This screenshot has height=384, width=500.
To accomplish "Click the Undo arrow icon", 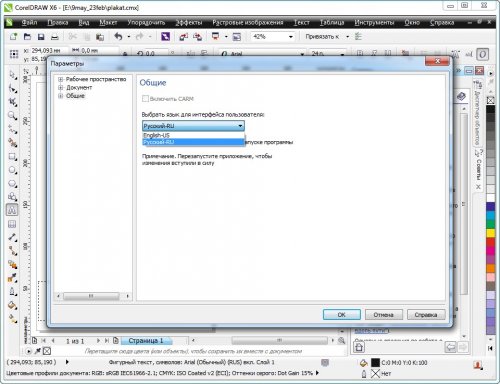I will 118,36.
